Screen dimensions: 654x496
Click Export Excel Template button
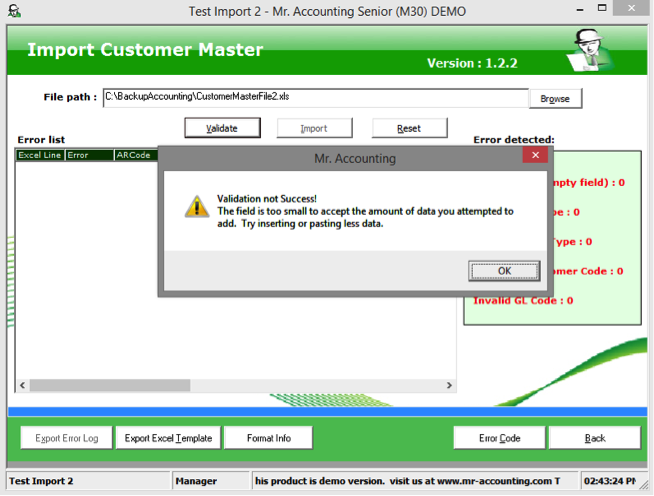click(168, 438)
